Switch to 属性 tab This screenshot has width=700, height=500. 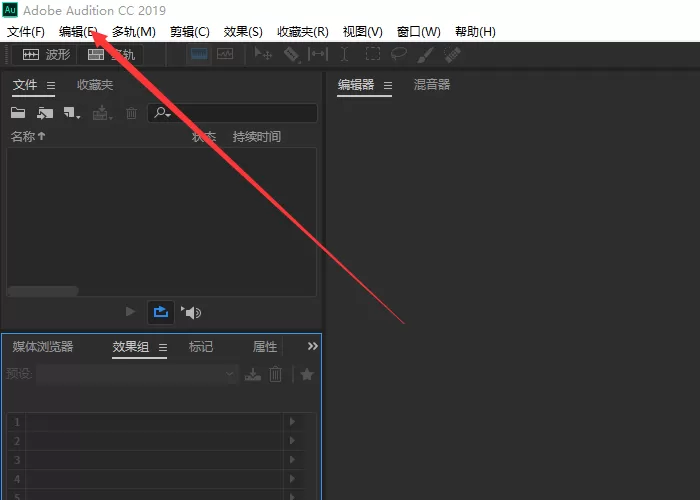click(265, 346)
